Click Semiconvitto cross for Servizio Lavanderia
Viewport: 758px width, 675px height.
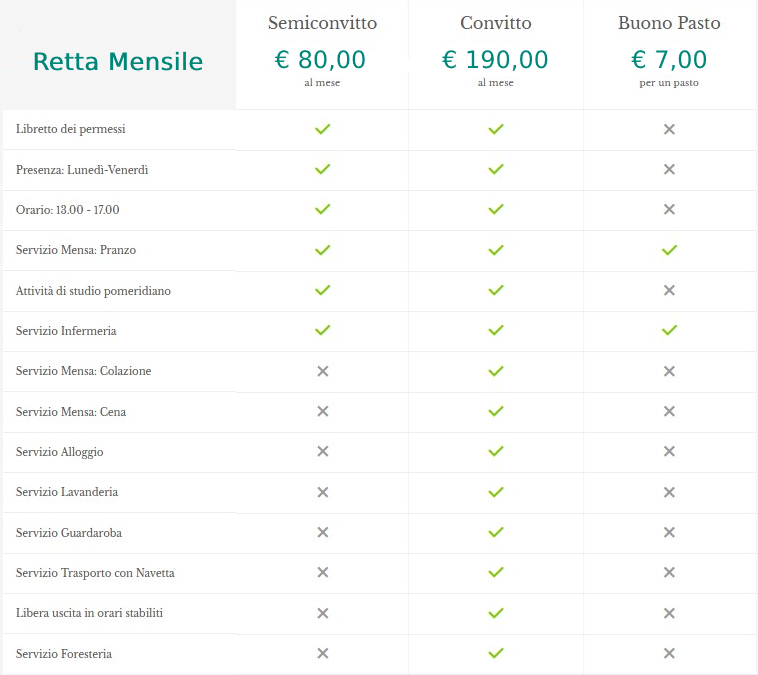click(x=322, y=492)
